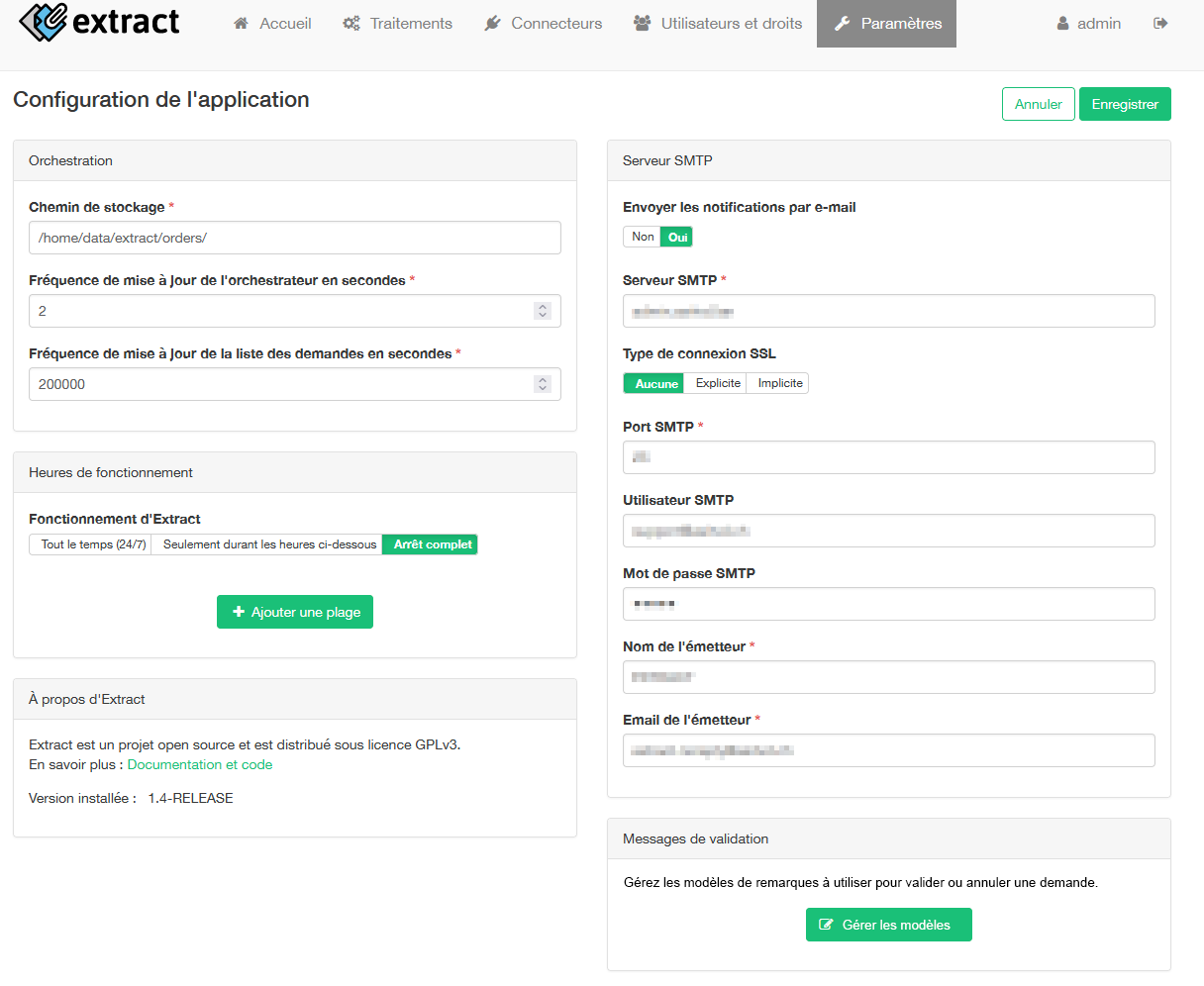
Task: Click the extract logo icon
Action: click(x=44, y=21)
